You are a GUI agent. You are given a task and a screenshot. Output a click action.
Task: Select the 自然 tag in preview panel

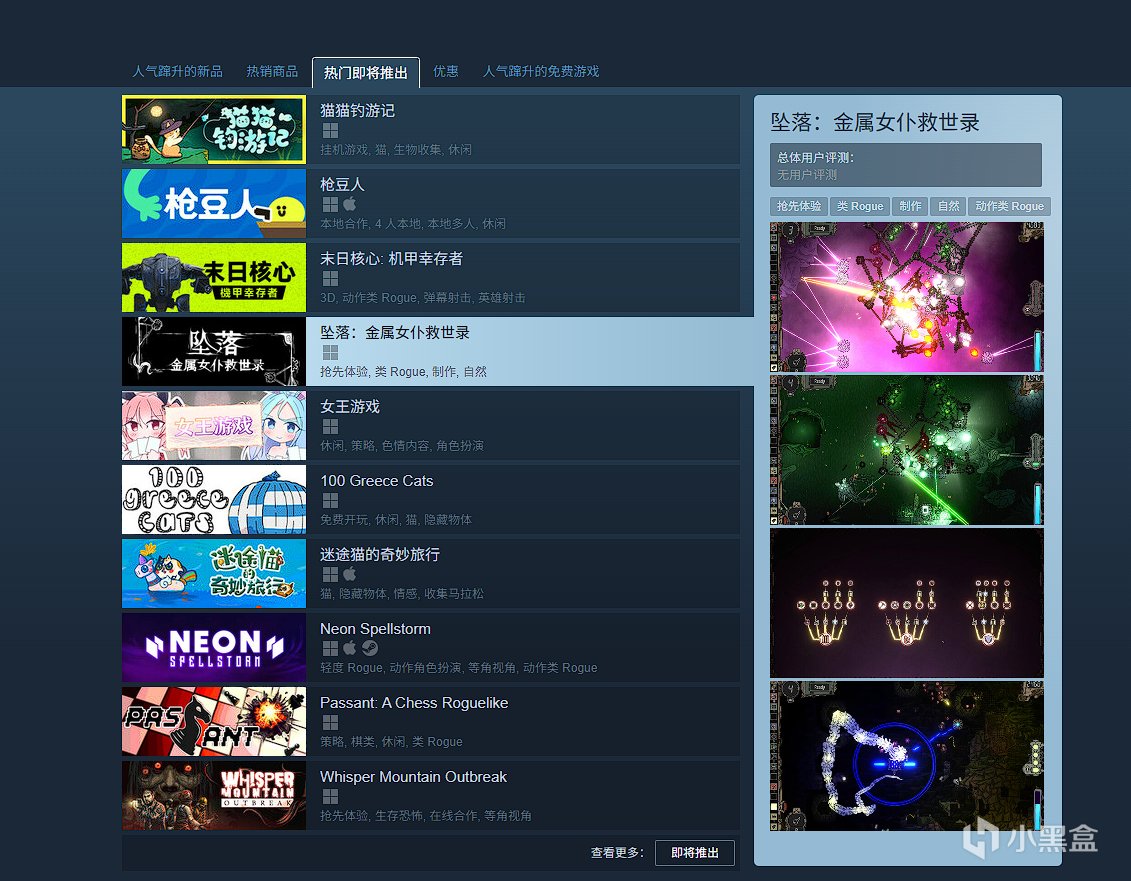[x=949, y=206]
